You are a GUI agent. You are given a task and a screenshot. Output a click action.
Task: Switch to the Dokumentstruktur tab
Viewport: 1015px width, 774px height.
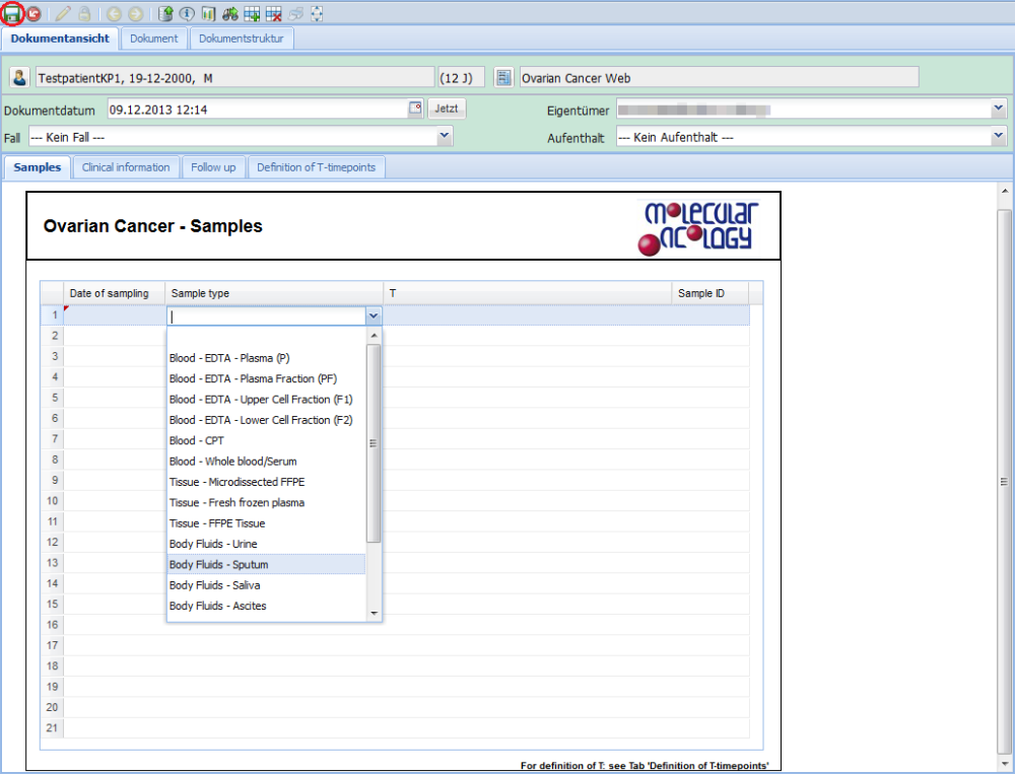tap(241, 39)
